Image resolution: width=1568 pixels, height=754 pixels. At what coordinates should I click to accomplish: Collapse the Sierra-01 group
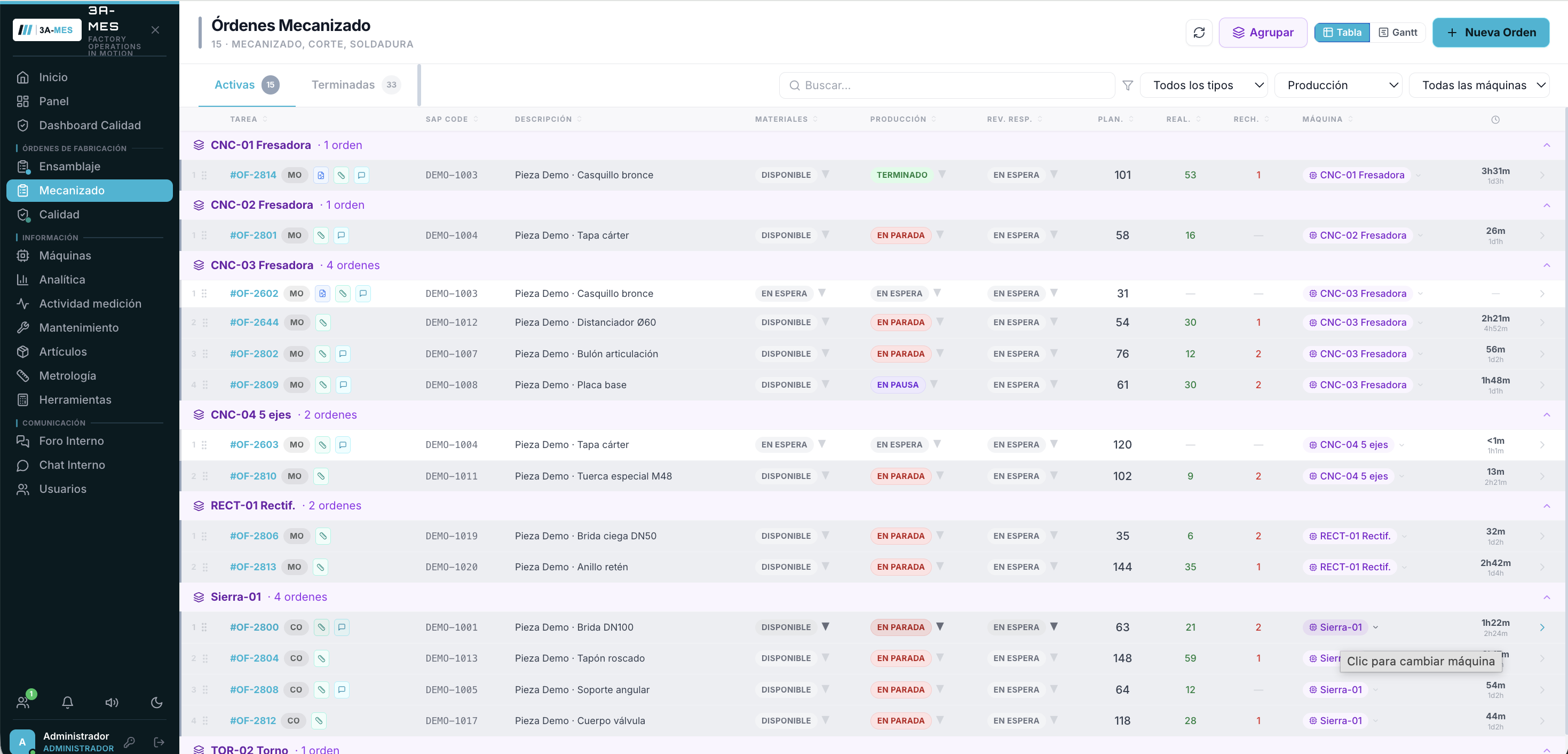click(x=1547, y=597)
